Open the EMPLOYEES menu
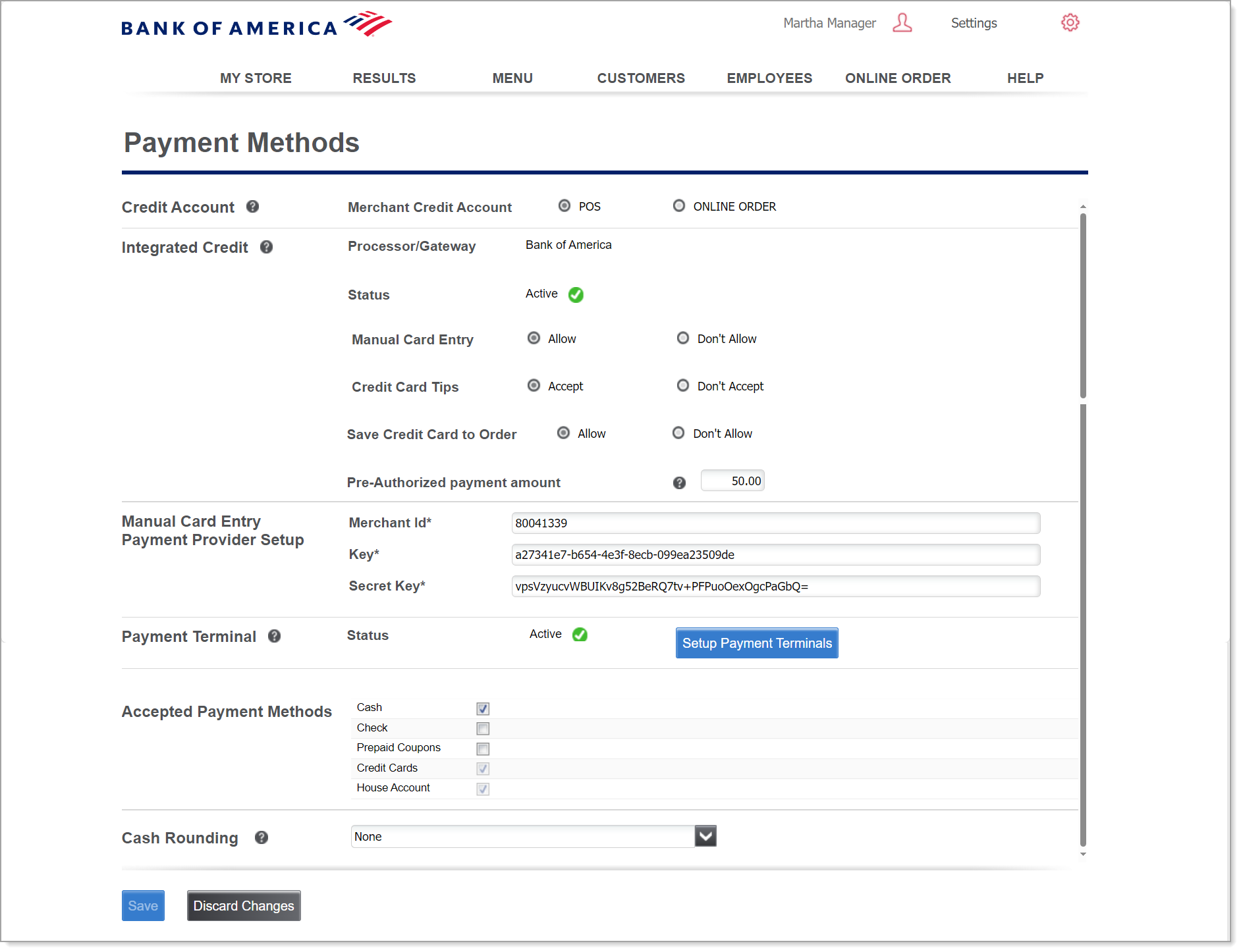 pos(769,78)
